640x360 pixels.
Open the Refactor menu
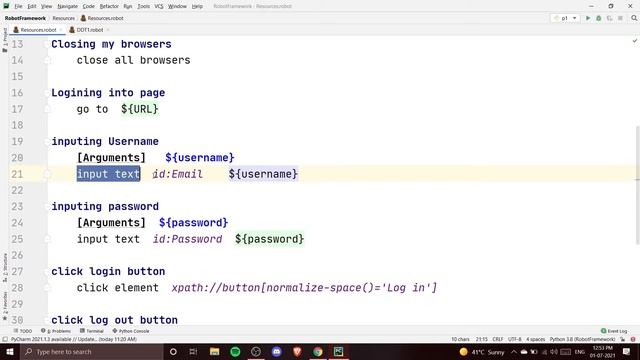(109, 6)
